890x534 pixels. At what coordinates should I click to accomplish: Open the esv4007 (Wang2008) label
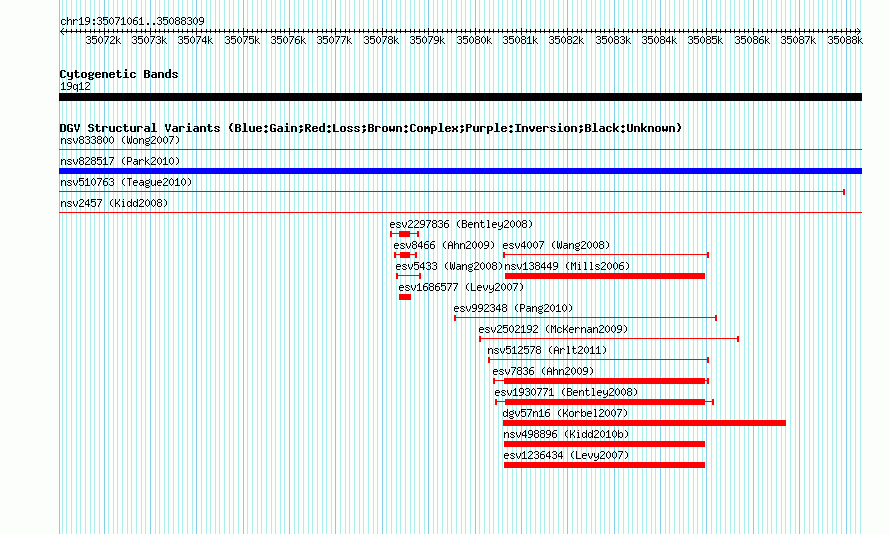[556, 245]
